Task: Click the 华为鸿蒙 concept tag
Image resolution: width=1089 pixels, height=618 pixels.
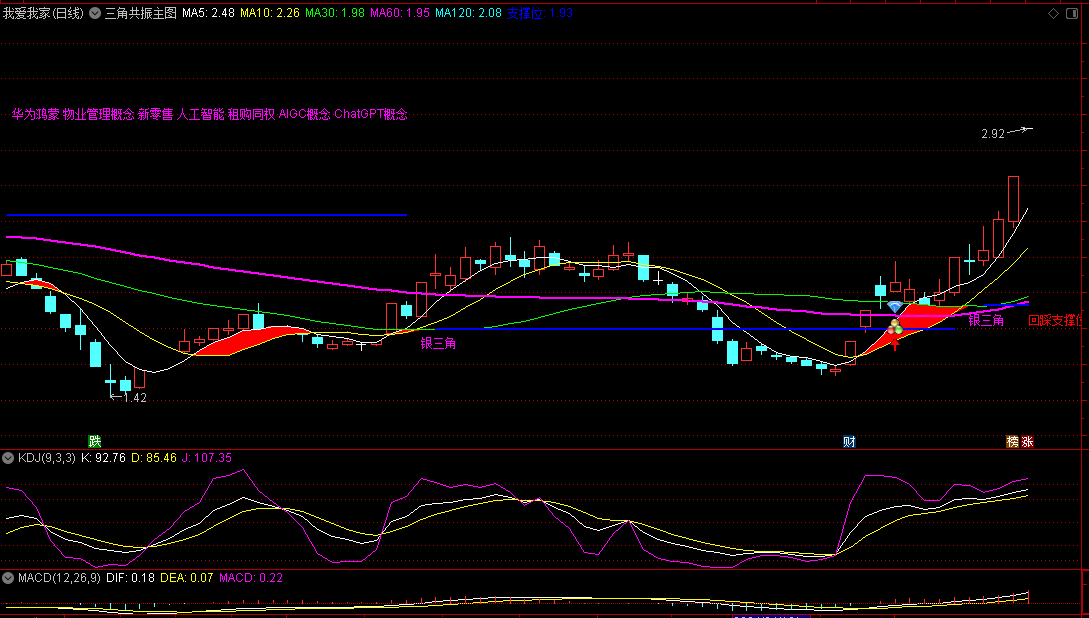Action: [x=35, y=115]
